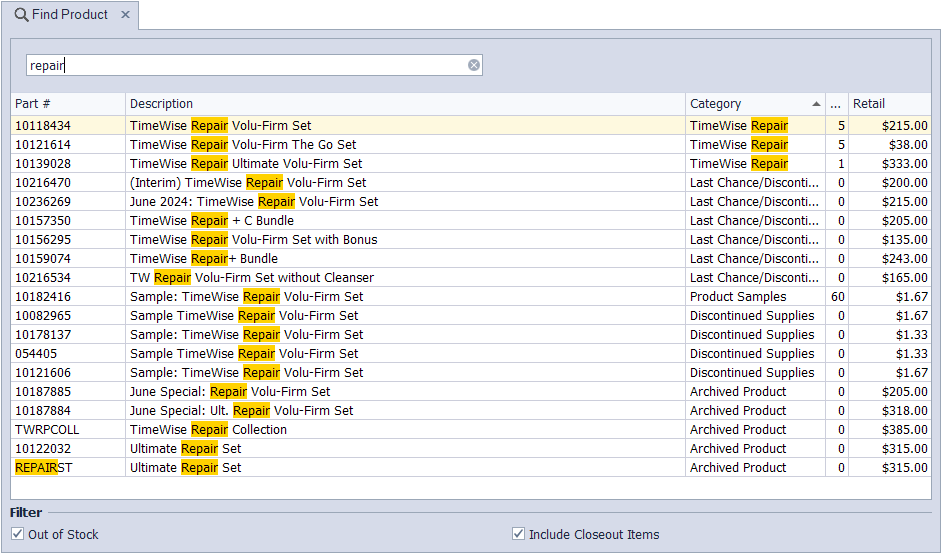Select June Special: Ult. Repair Volu-Firm Set
942x554 pixels.
tap(242, 411)
